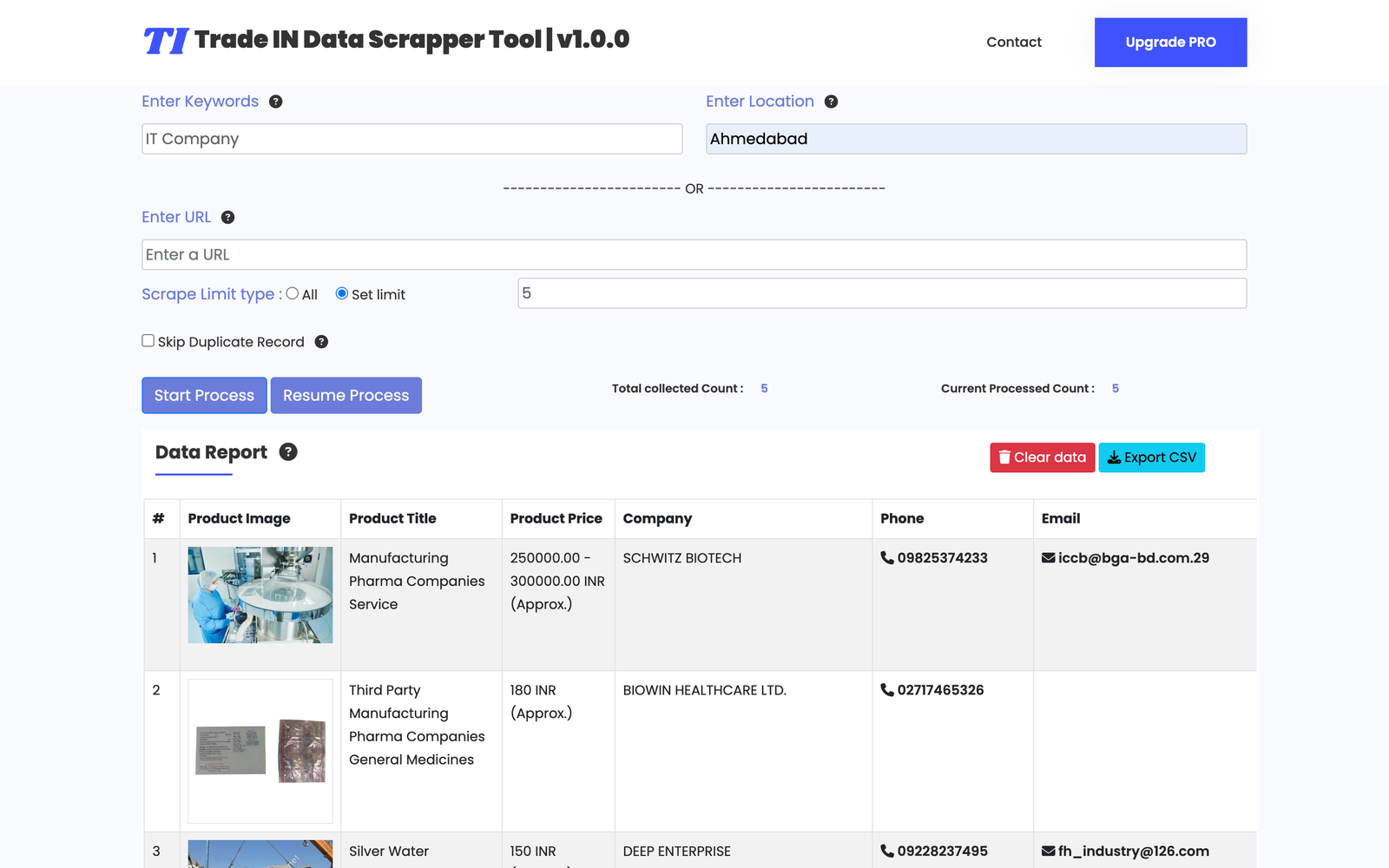The height and width of the screenshot is (868, 1389).
Task: Focus the keywords field with IT Company
Action: (x=412, y=139)
